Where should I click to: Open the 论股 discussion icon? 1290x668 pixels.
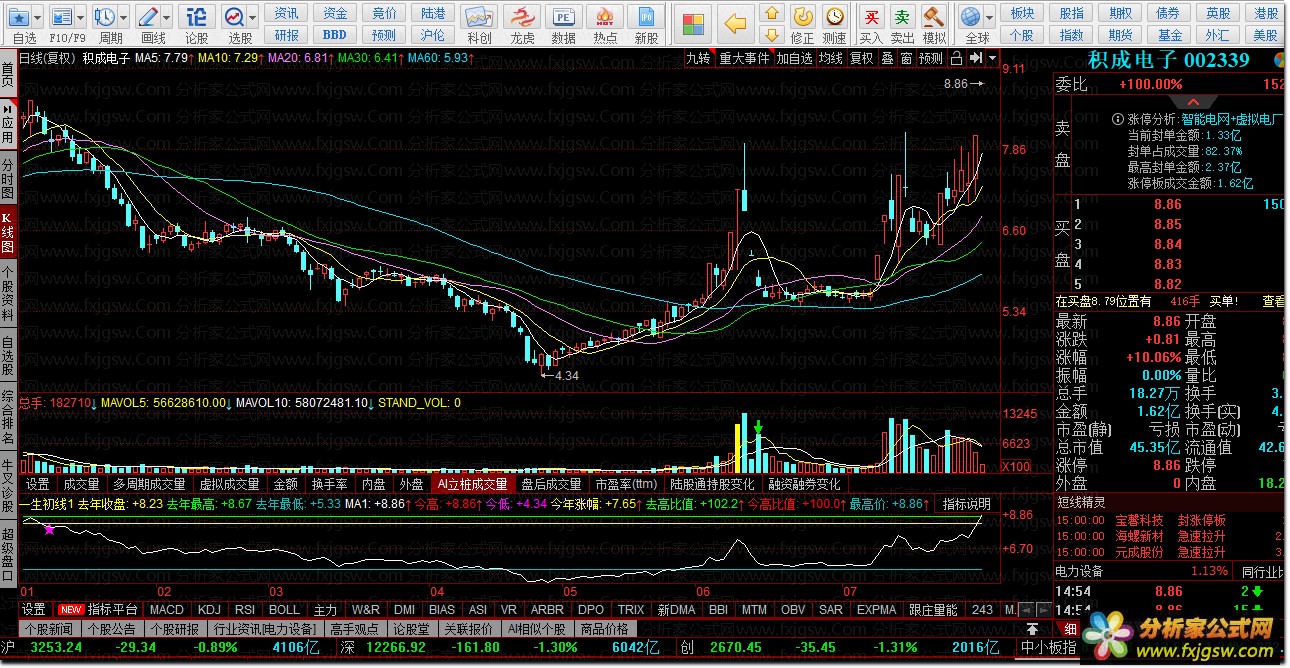click(197, 18)
